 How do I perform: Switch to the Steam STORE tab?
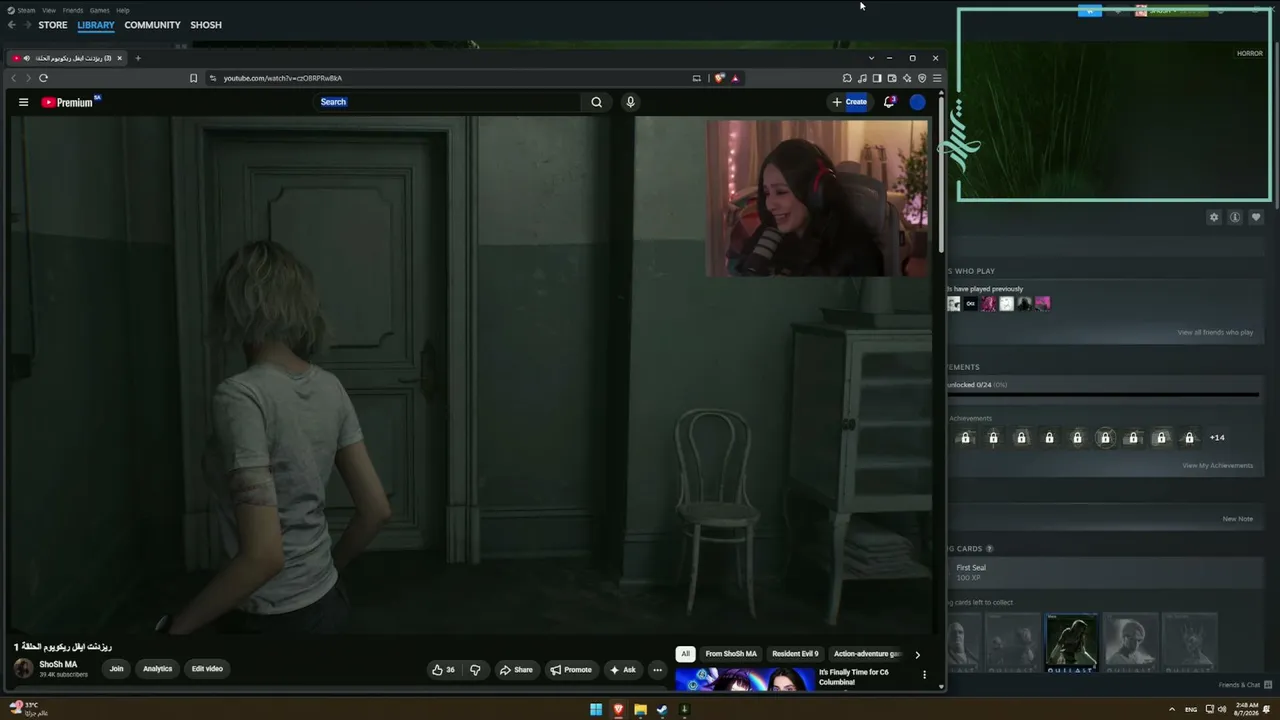(x=53, y=25)
